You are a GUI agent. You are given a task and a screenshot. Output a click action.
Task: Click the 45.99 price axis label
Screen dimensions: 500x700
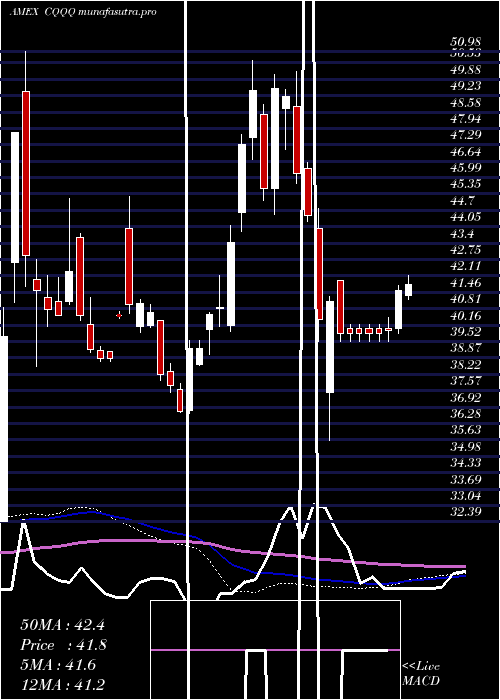point(466,168)
